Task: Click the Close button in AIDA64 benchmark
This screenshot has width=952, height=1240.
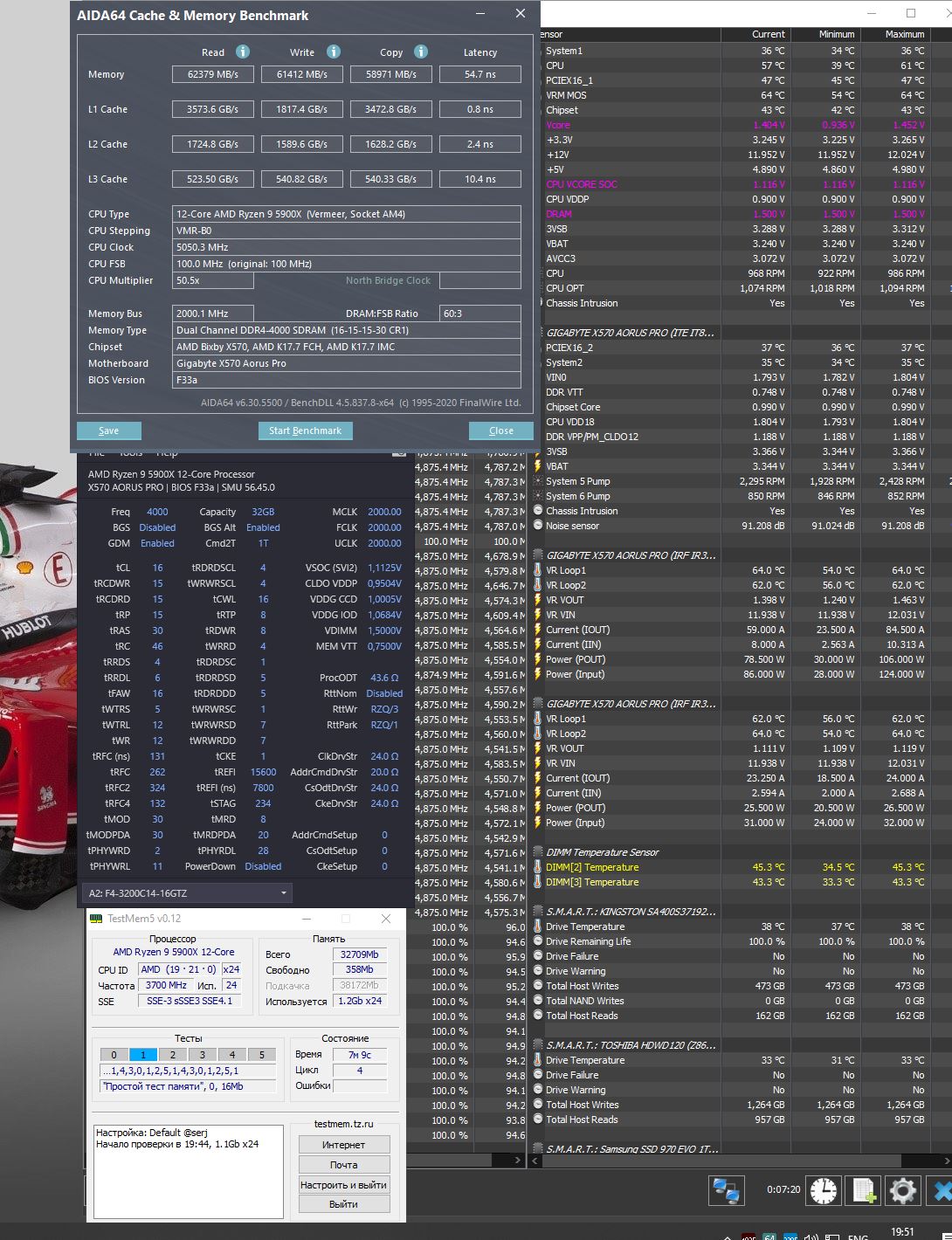Action: (x=501, y=431)
